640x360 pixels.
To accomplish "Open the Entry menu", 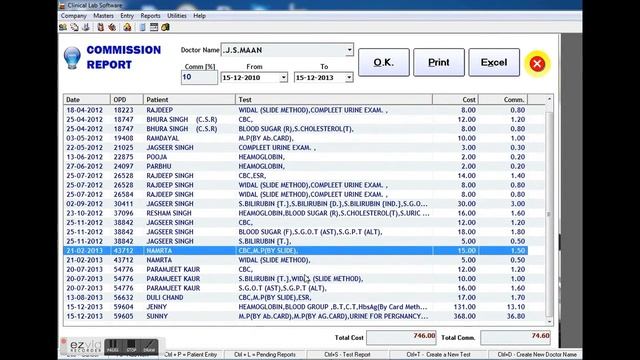I will (127, 16).
